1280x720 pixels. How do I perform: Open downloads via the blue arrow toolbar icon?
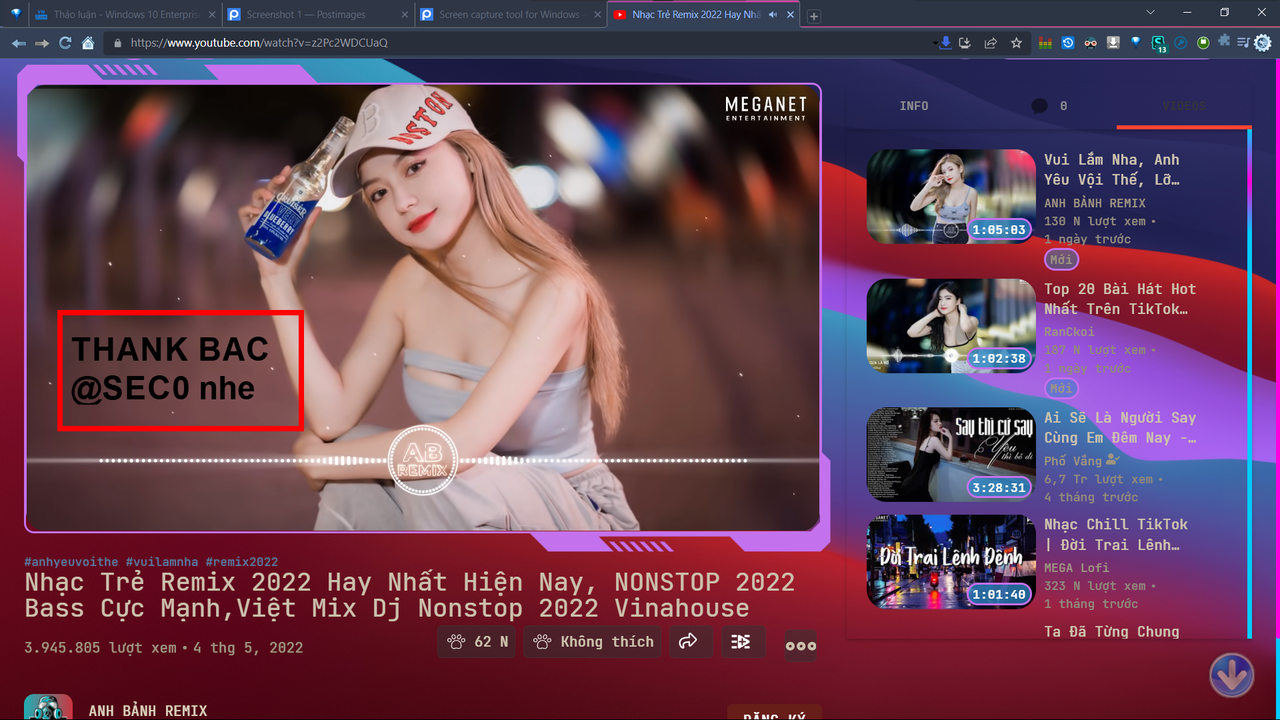946,43
